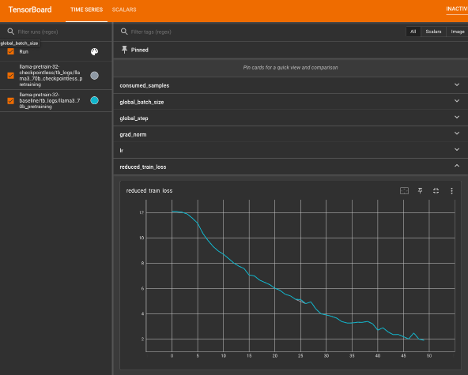Expand the grad_norm section
Image resolution: width=468 pixels, height=375 pixels.
pos(457,133)
